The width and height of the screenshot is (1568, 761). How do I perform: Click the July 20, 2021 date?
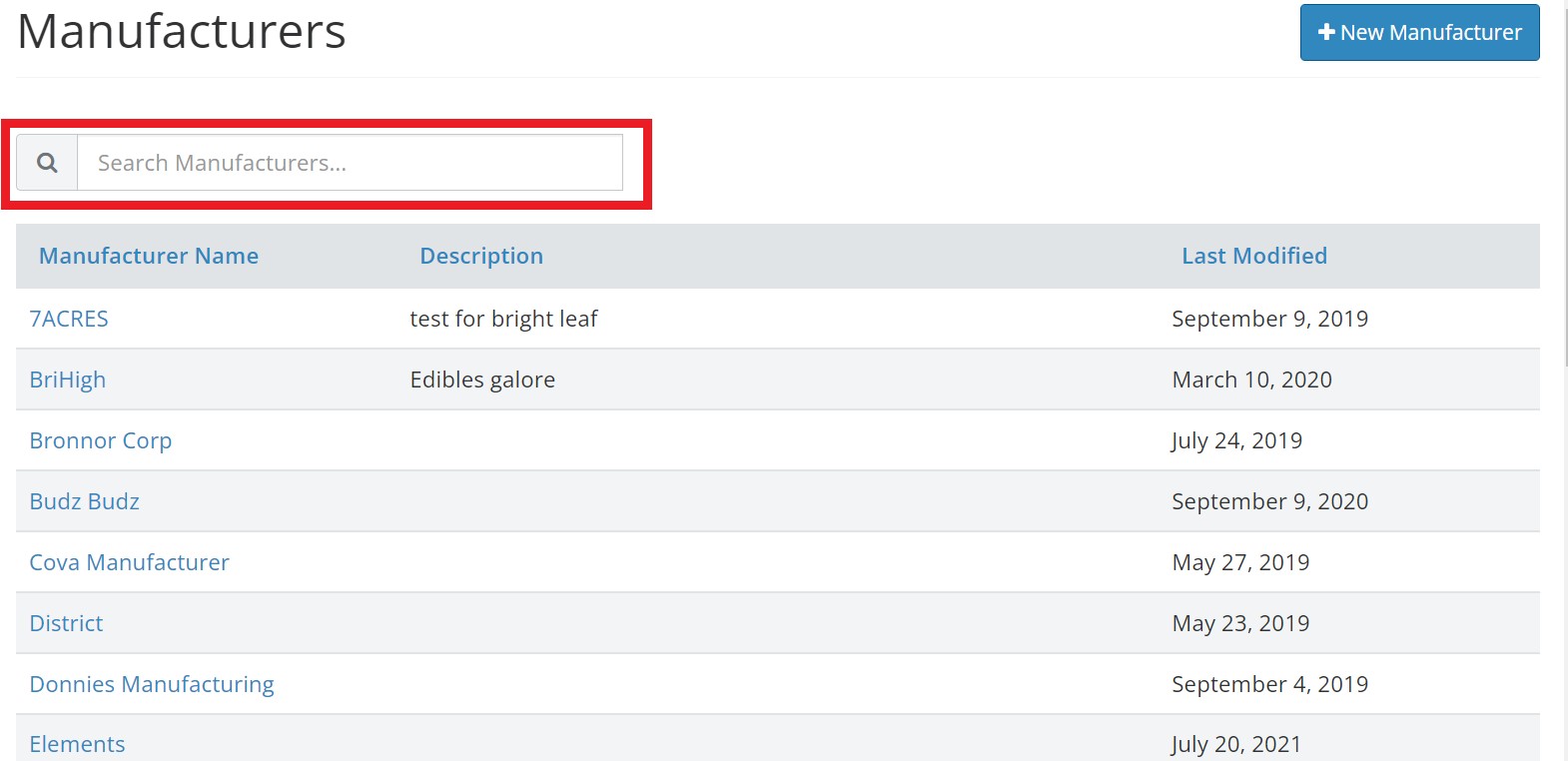[1236, 744]
